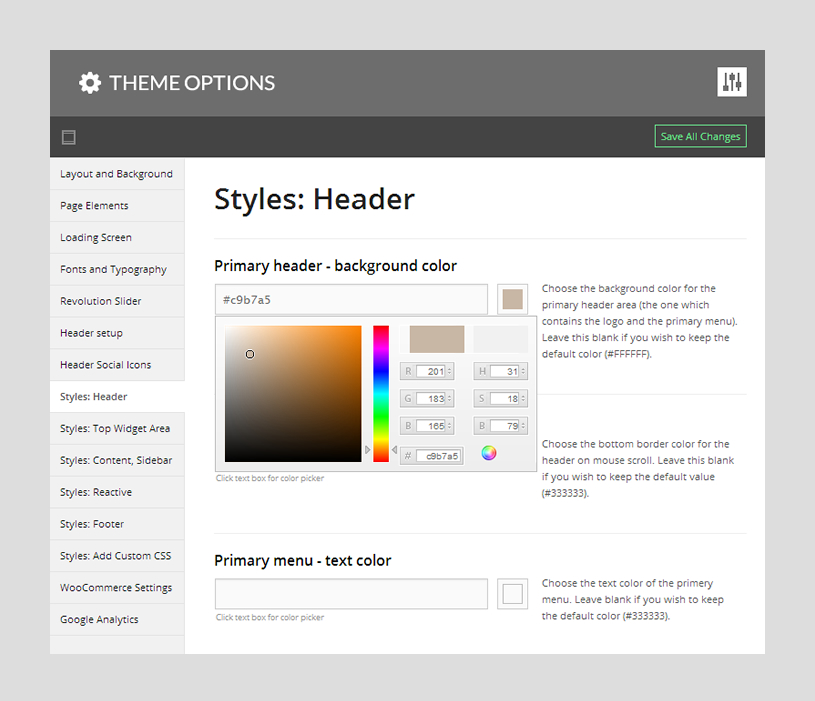Click the stepper arrows on the S field
Image resolution: width=815 pixels, height=701 pixels.
523,399
